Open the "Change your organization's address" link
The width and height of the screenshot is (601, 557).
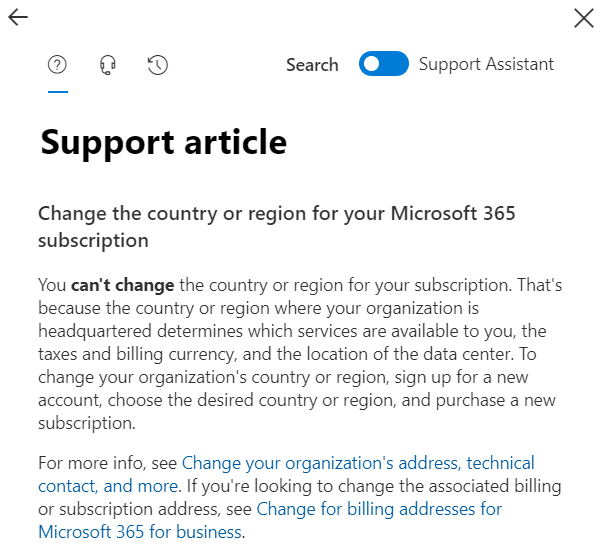click(320, 463)
